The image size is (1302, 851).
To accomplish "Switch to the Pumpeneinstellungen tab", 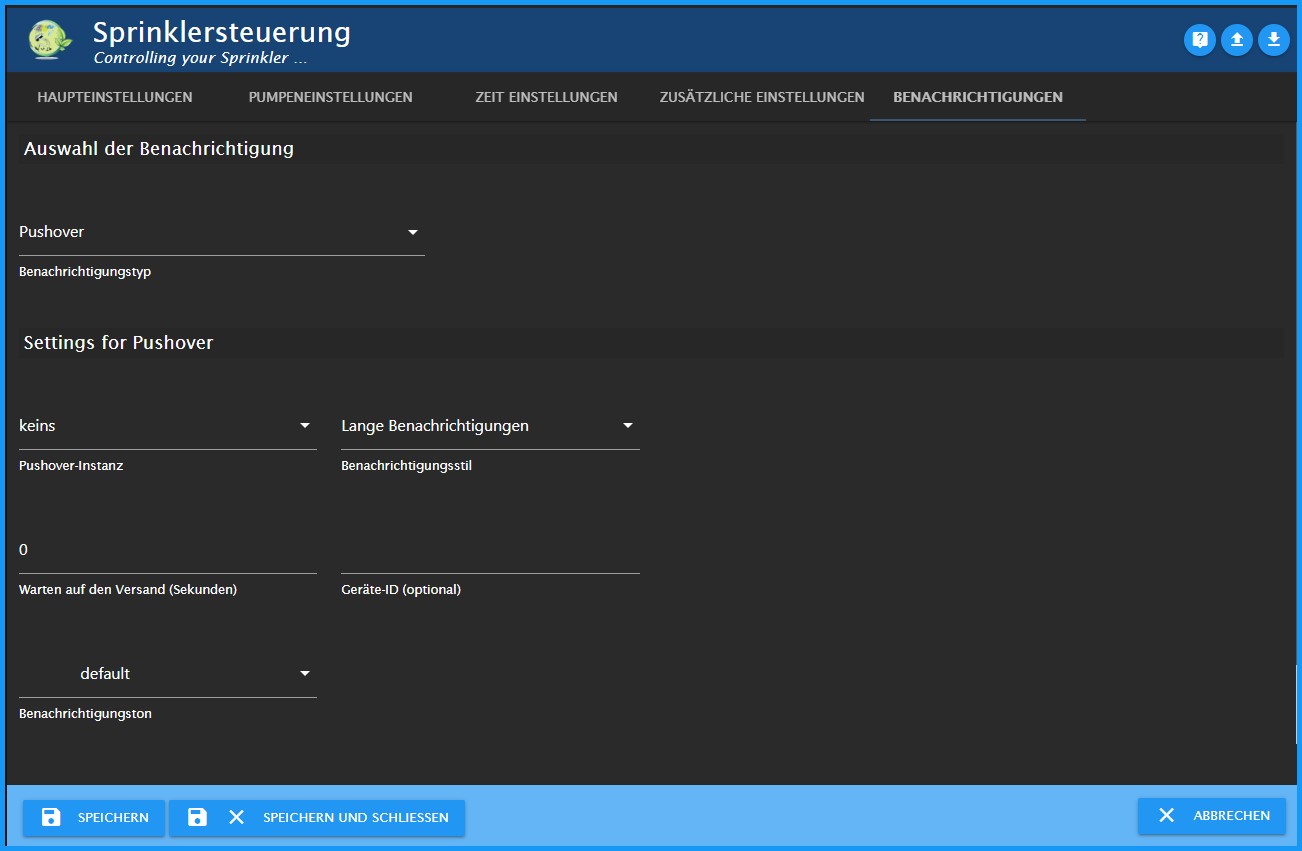I will 330,97.
